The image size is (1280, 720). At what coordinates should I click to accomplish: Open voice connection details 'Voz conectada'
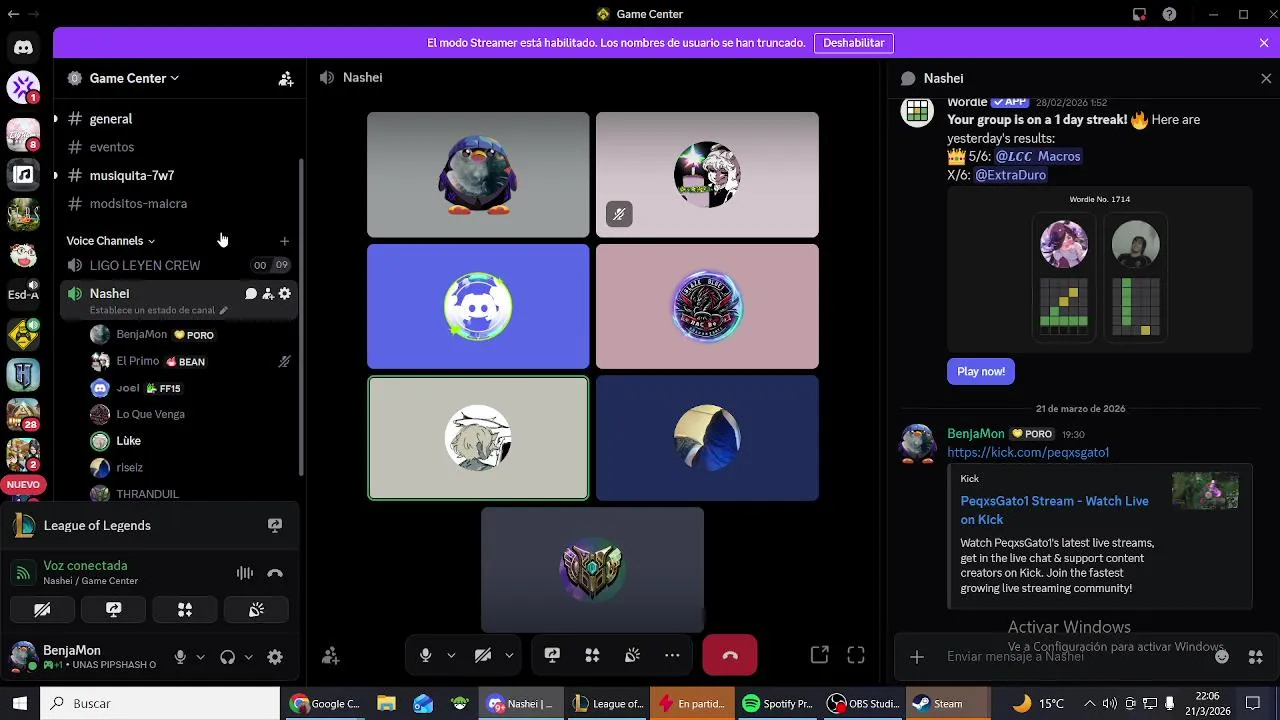(85, 566)
